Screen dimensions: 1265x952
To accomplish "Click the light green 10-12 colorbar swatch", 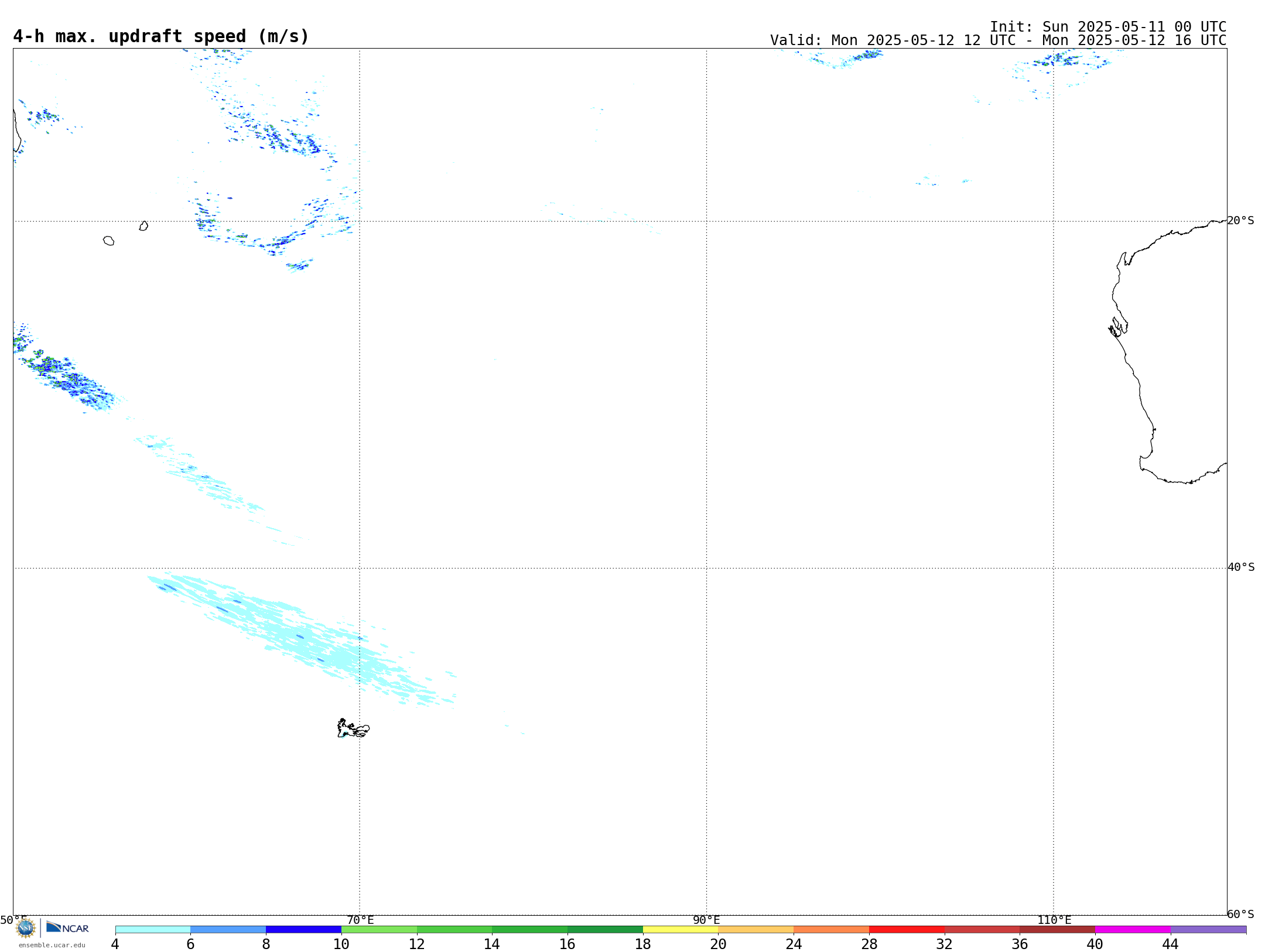I will 379,930.
